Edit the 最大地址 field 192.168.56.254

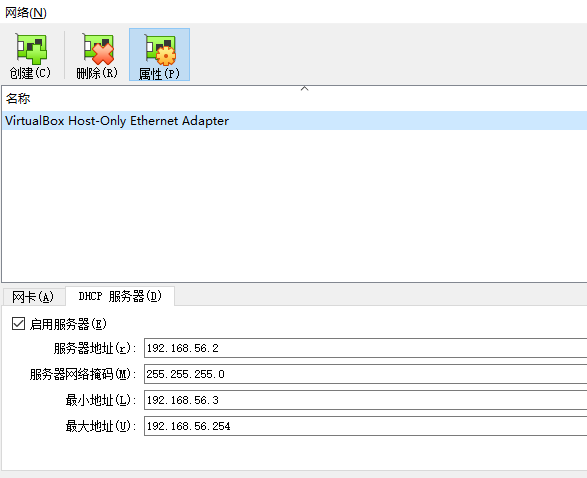pos(365,426)
